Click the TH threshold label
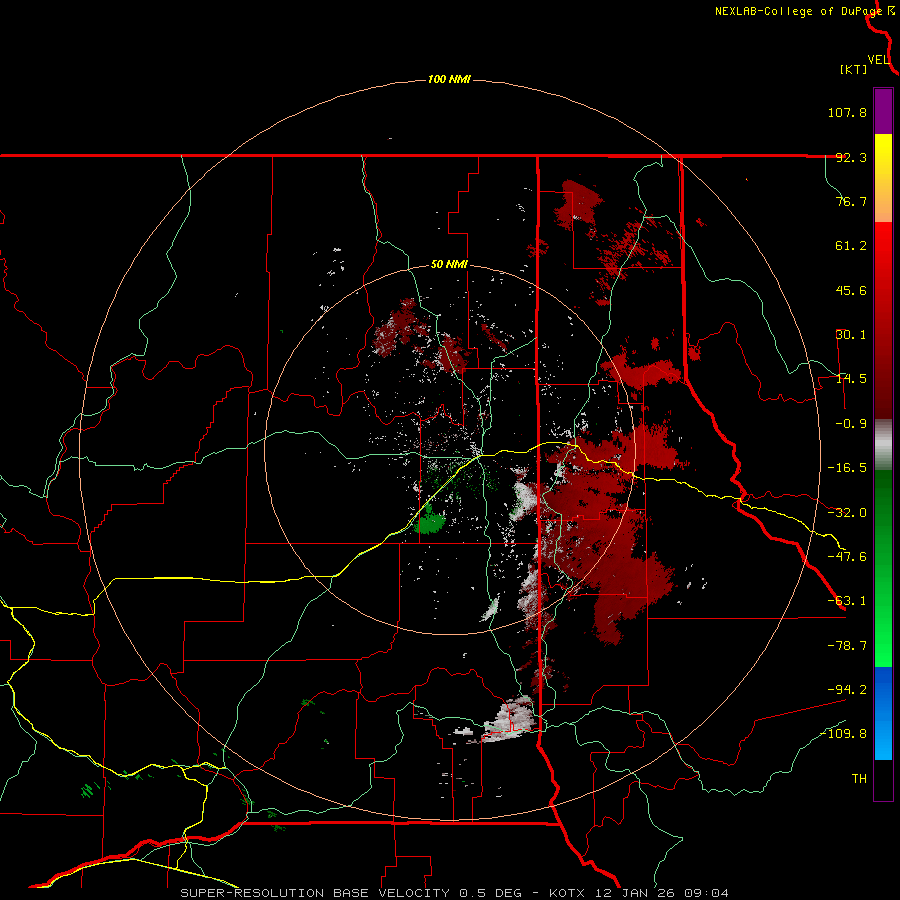900x900 pixels. [859, 778]
